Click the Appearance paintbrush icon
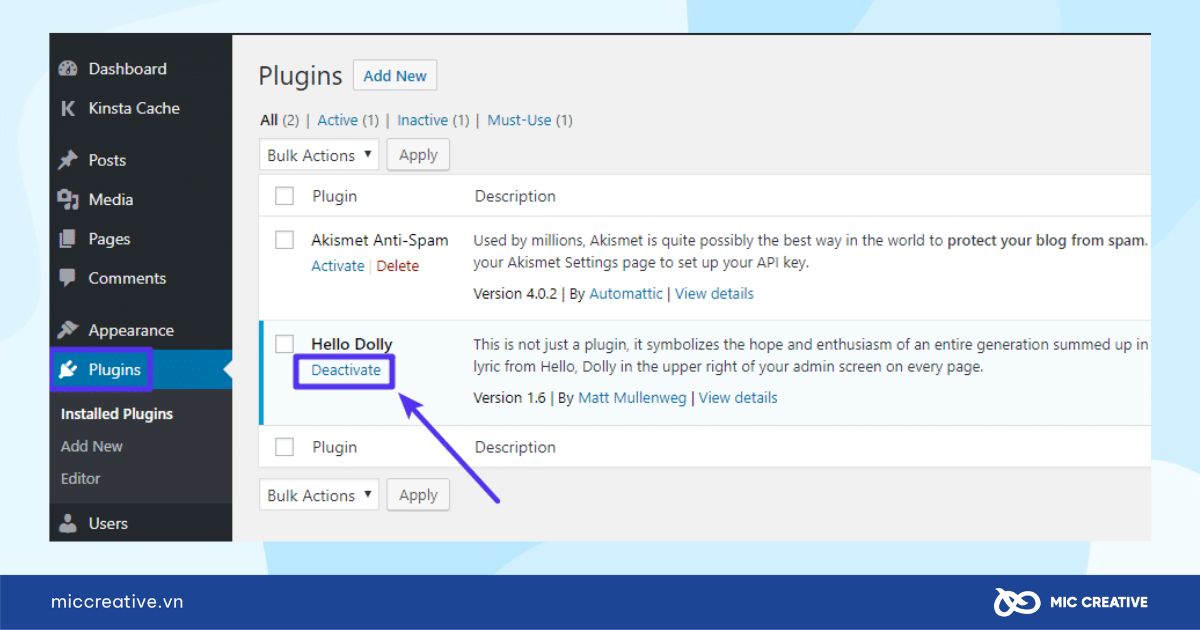Screen dimensions: 1200x630 (68, 330)
